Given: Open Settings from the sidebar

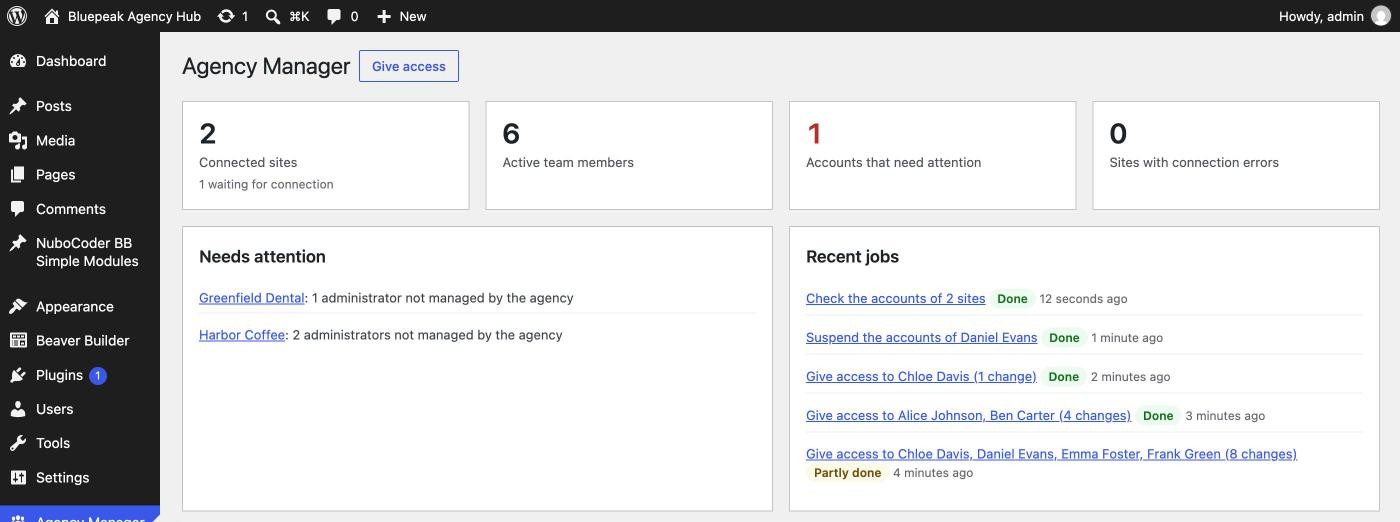Looking at the screenshot, I should 80,477.
